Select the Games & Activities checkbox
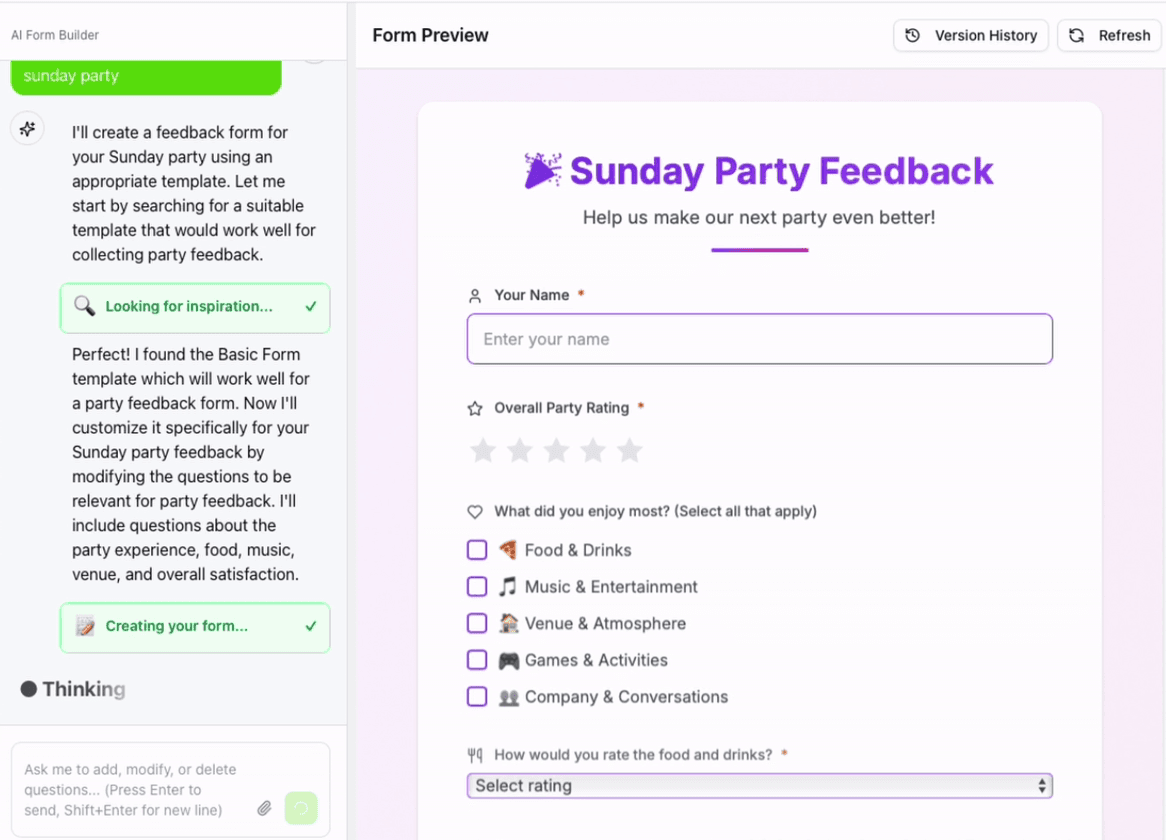The image size is (1166, 840). coord(477,660)
